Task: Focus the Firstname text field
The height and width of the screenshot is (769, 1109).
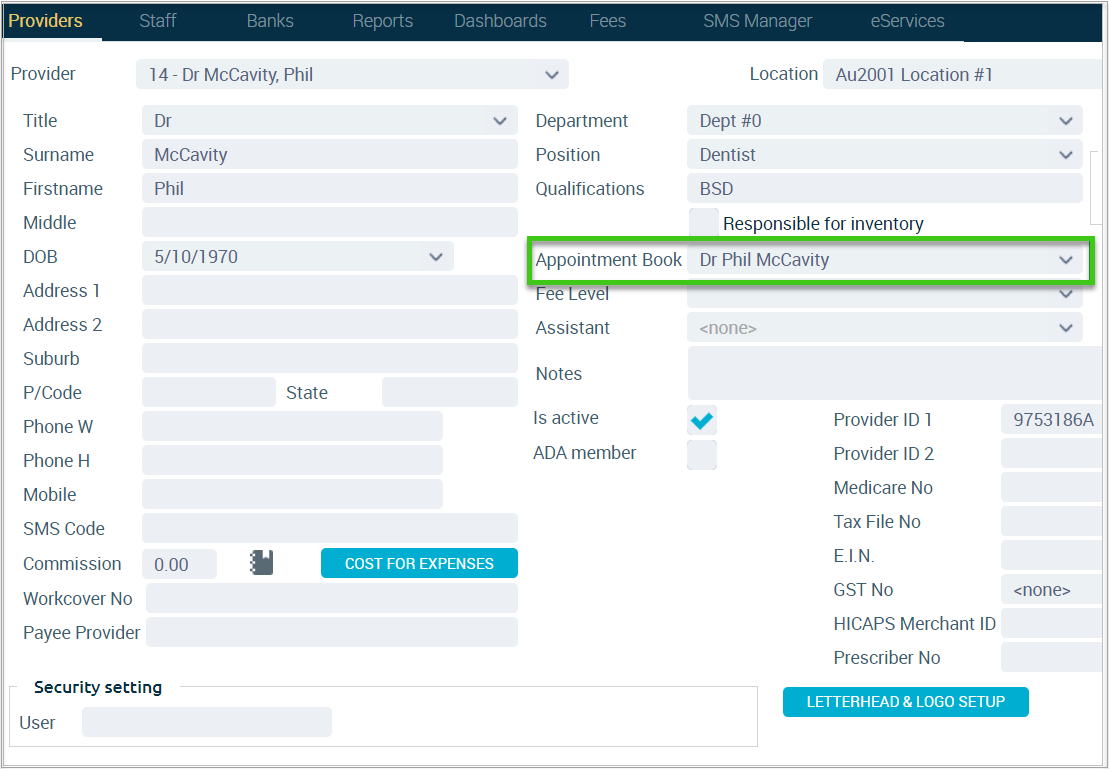Action: point(330,188)
